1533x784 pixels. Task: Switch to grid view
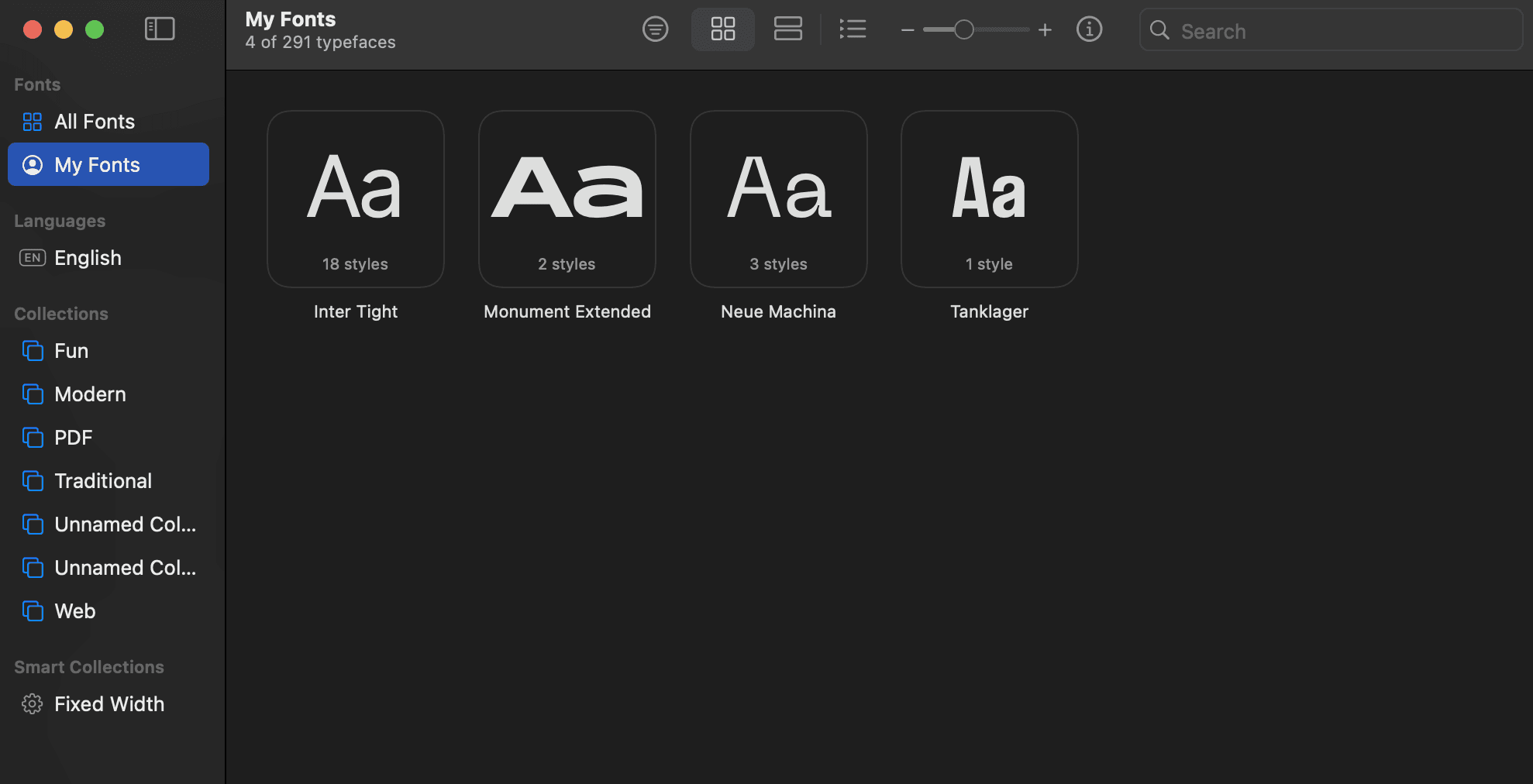pos(723,29)
